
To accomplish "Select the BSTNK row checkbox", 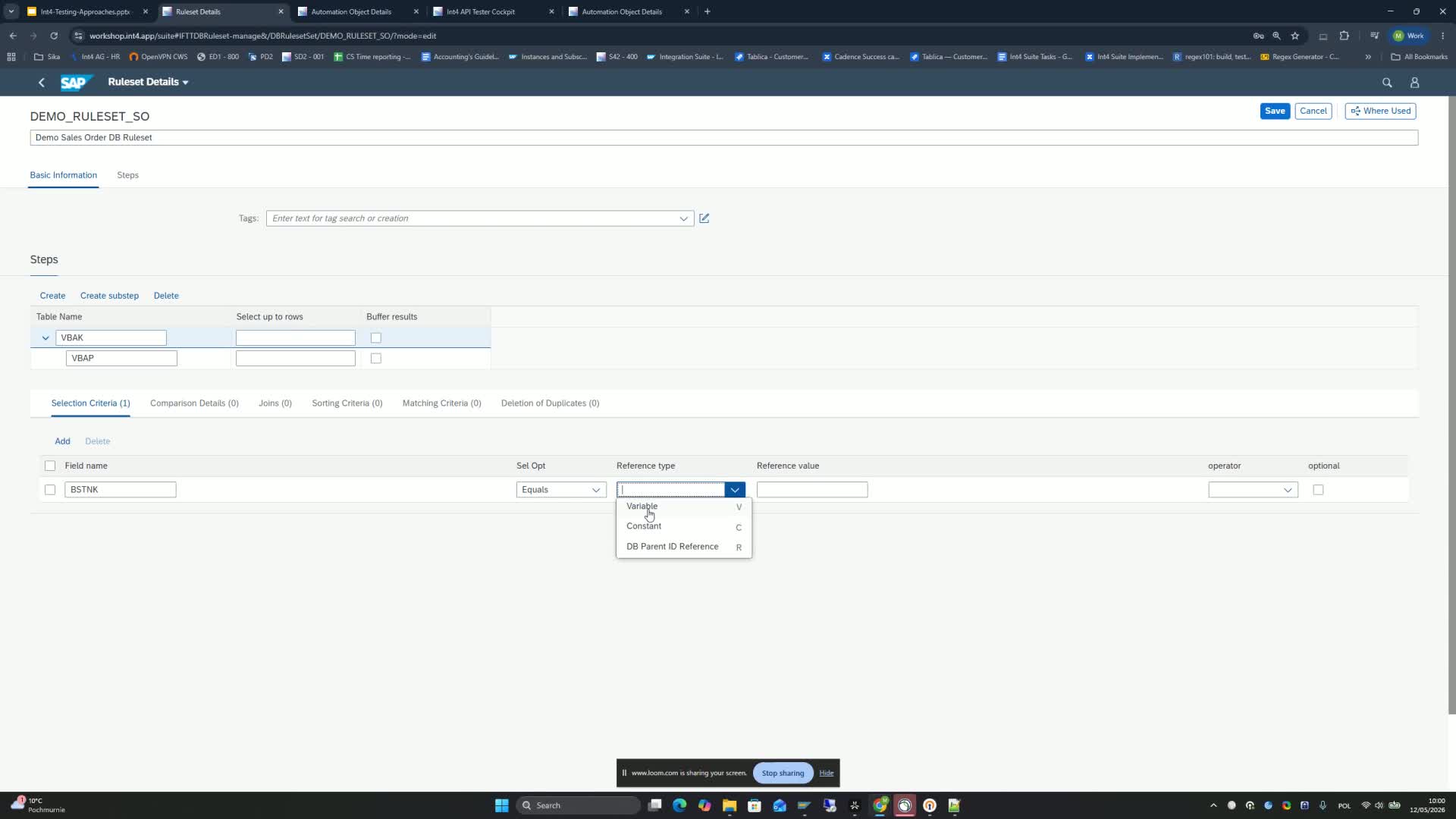I will coord(50,490).
